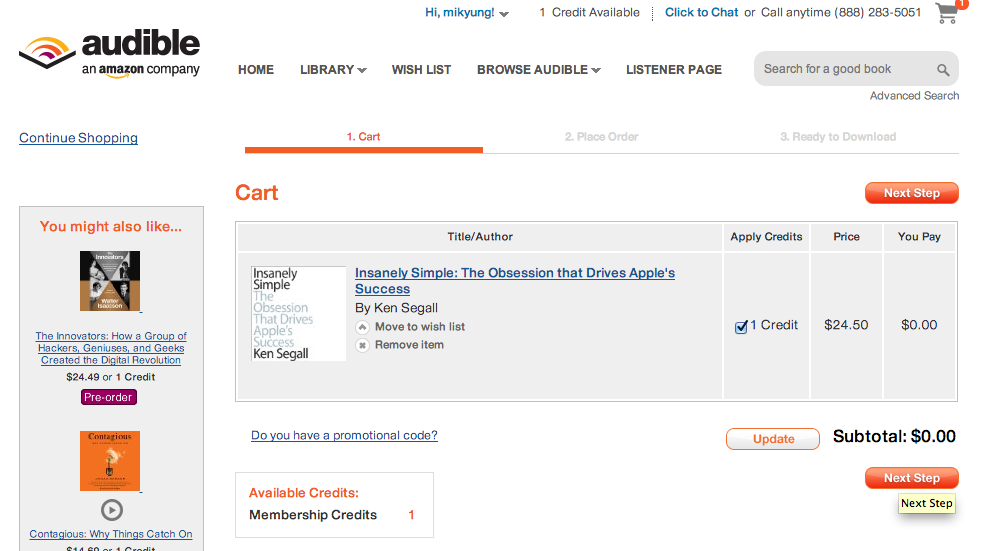Click the shopping cart icon
Viewport: 991px width, 551px height.
pos(947,13)
